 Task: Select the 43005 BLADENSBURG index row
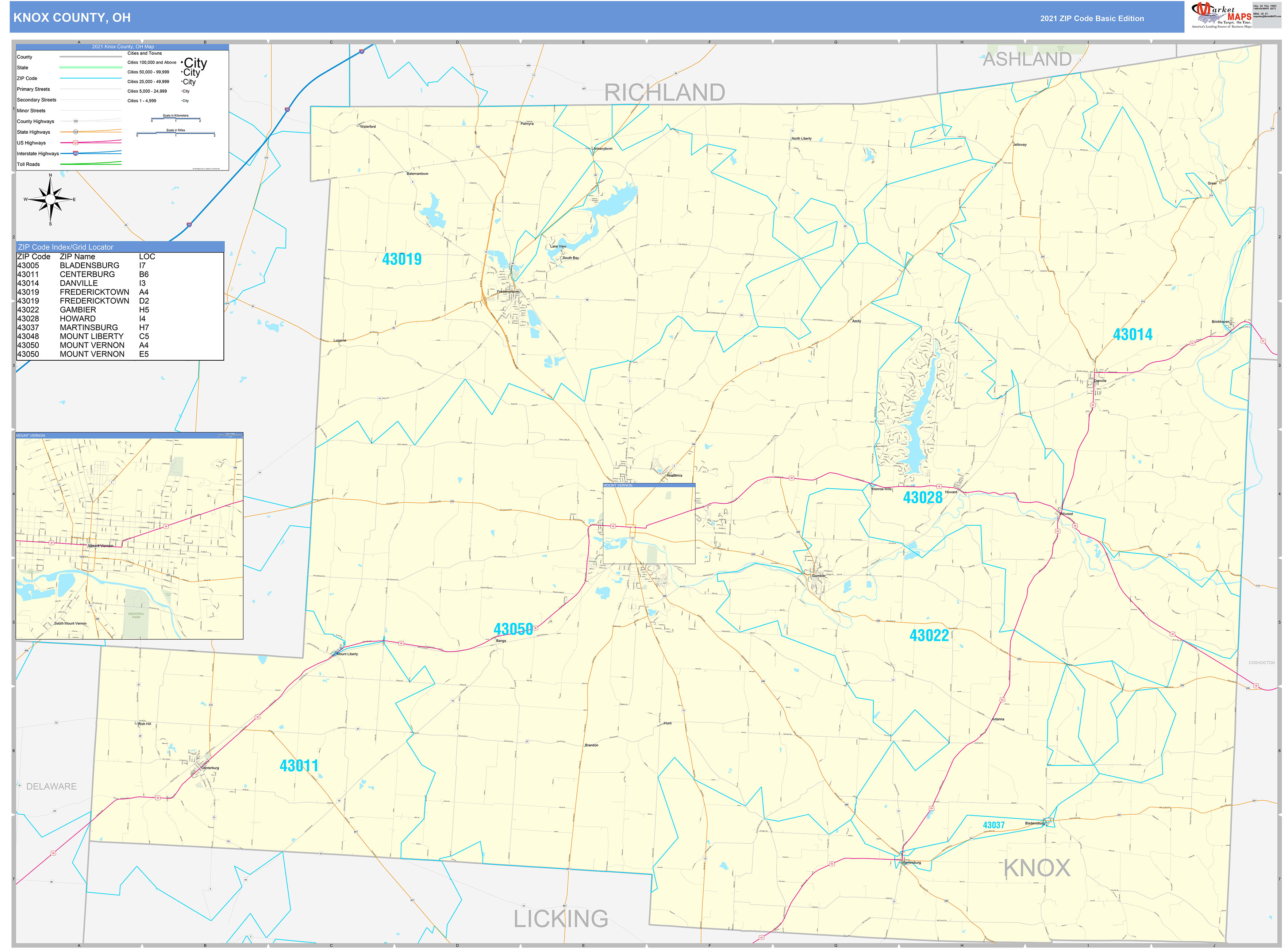pos(119,265)
